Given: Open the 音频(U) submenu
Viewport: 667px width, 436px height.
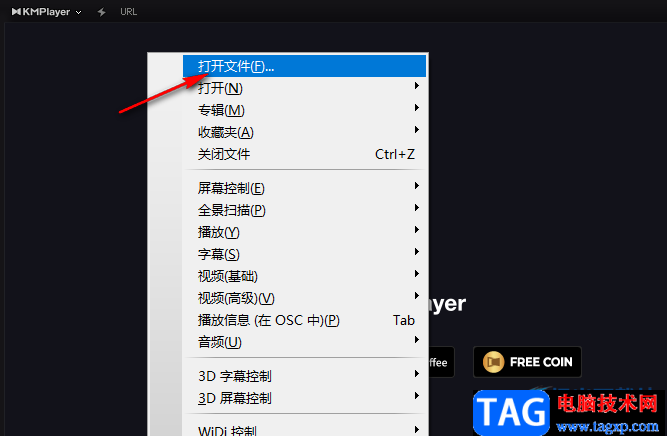Looking at the screenshot, I should pos(305,342).
